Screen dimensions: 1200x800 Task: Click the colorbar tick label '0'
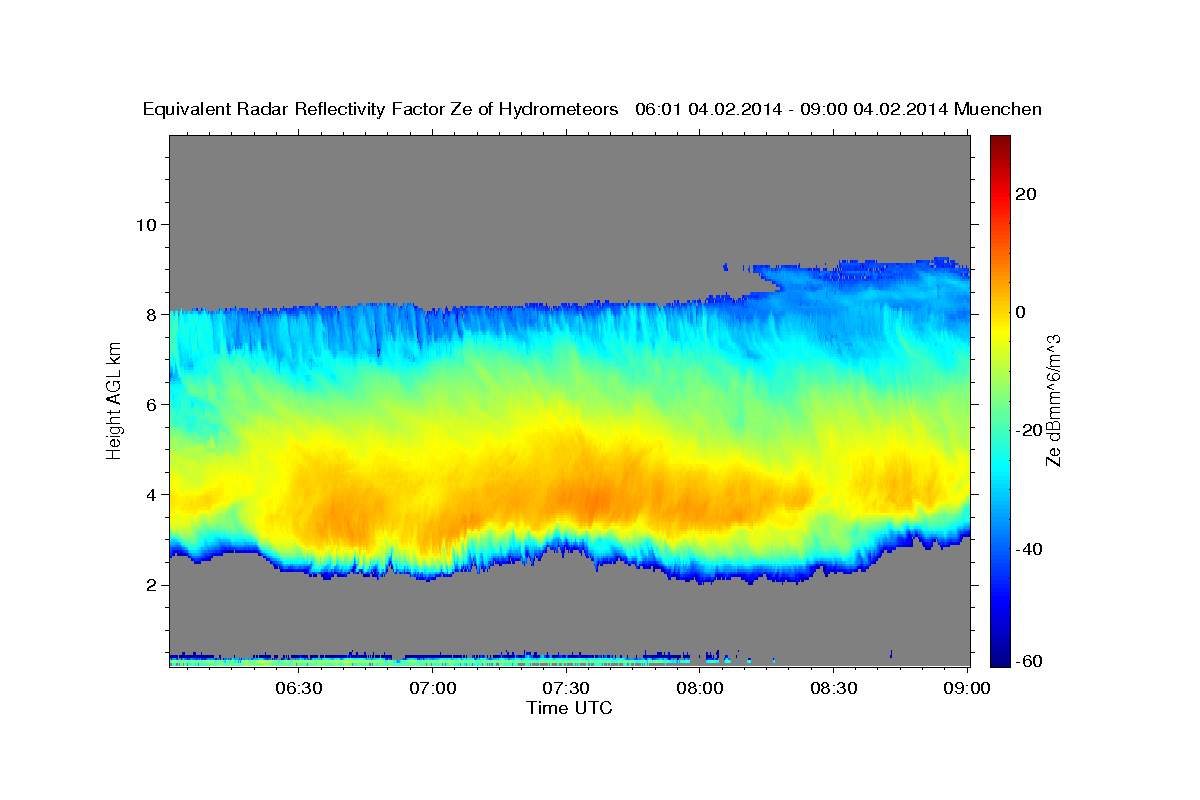1022,312
